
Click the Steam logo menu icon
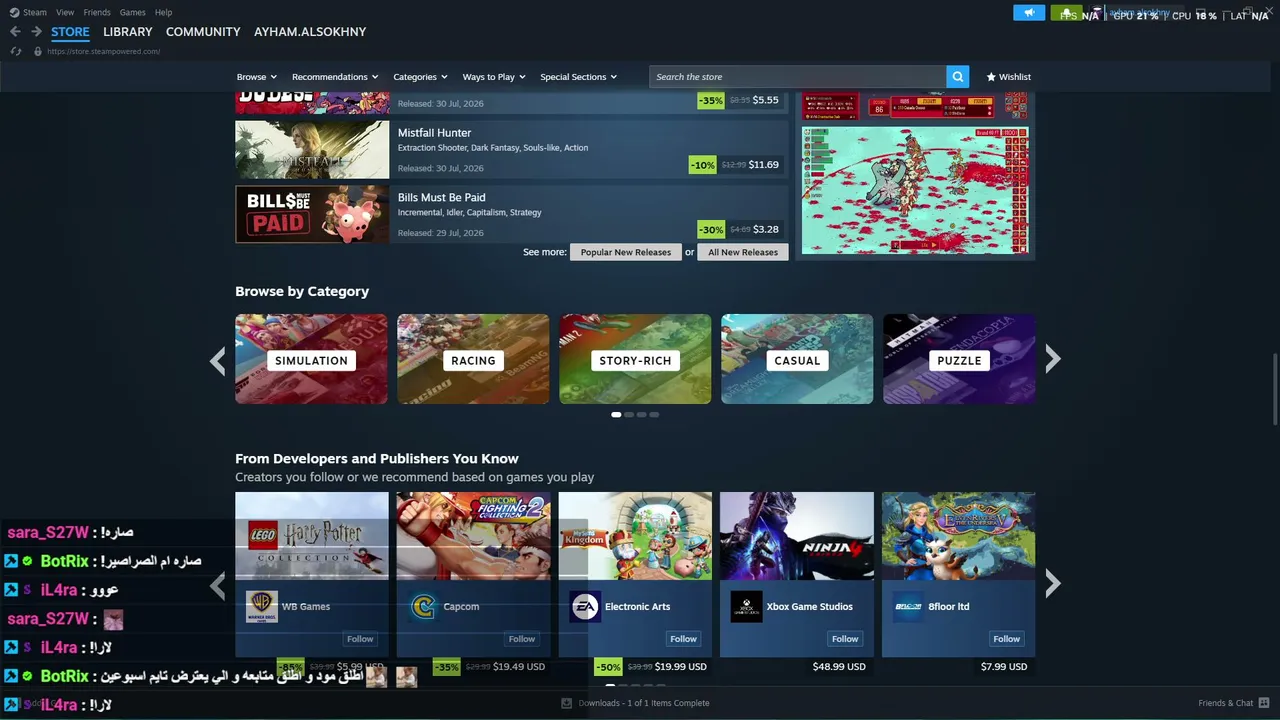point(14,12)
